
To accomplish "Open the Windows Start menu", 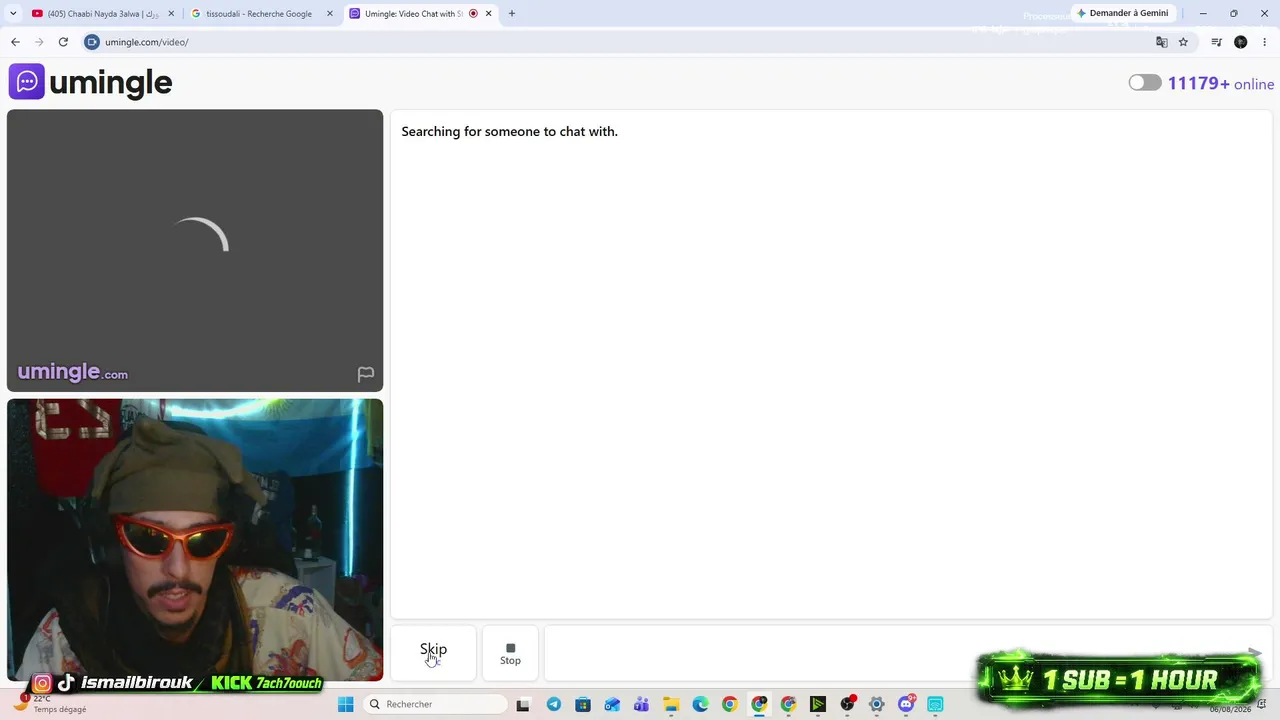I will [x=346, y=704].
